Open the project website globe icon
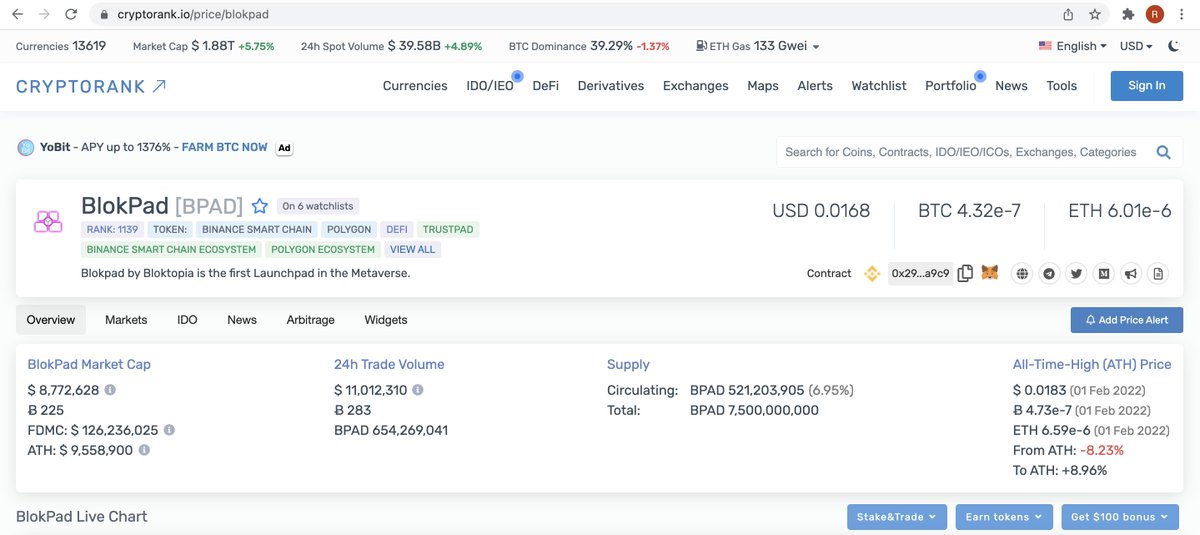The width and height of the screenshot is (1200, 535). [1022, 273]
